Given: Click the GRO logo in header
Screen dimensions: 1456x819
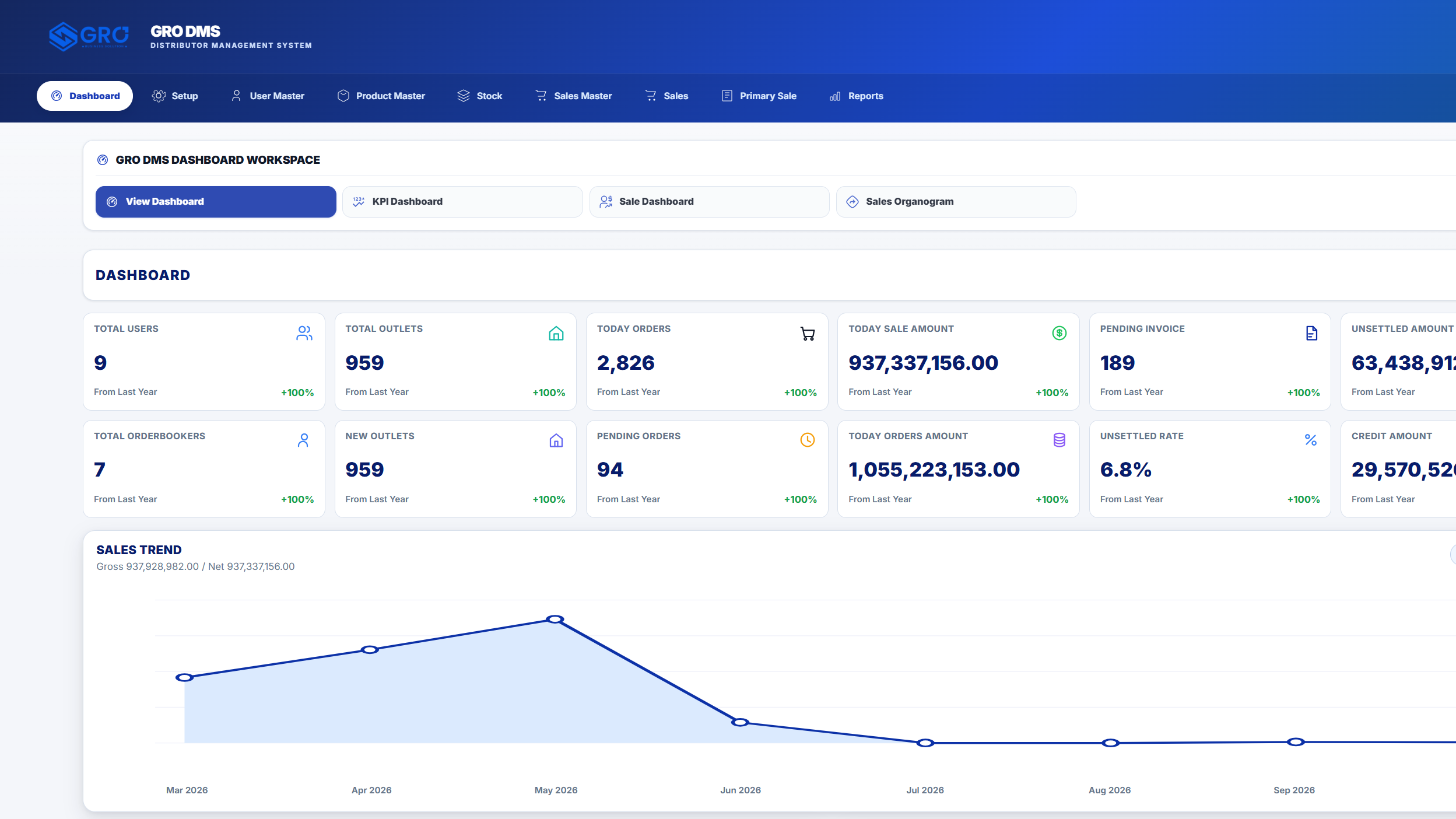Looking at the screenshot, I should [89, 37].
